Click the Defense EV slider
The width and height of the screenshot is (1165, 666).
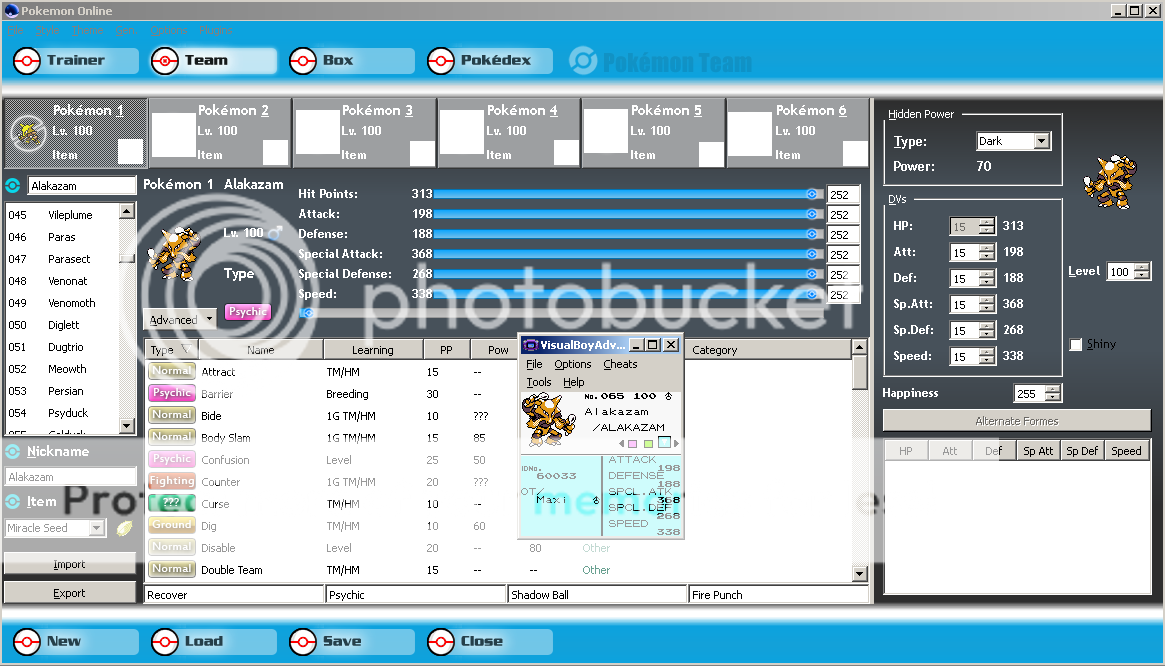coord(627,234)
